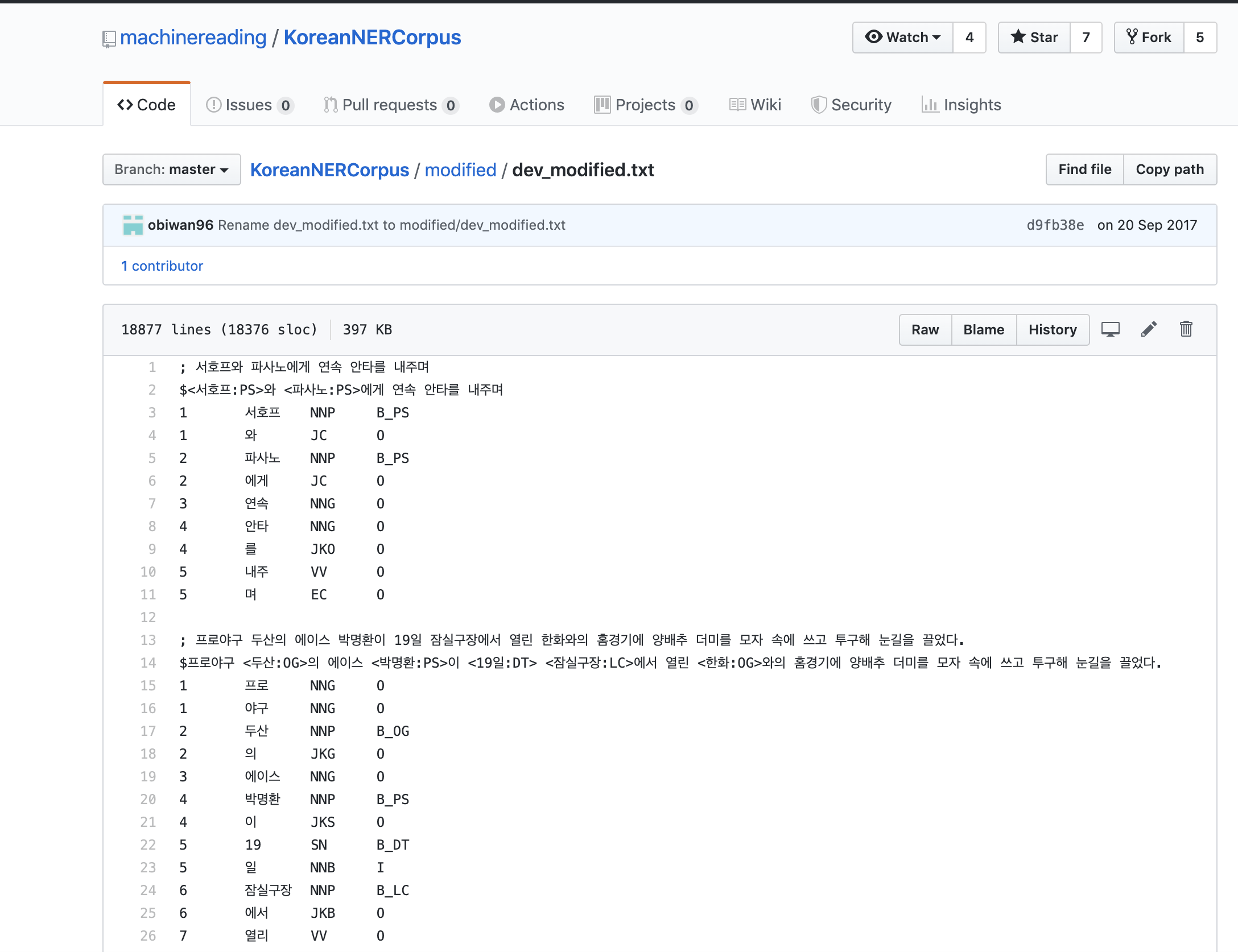The width and height of the screenshot is (1238, 952).
Task: Fork the KoreanNERCorpus repository
Action: 1149,38
